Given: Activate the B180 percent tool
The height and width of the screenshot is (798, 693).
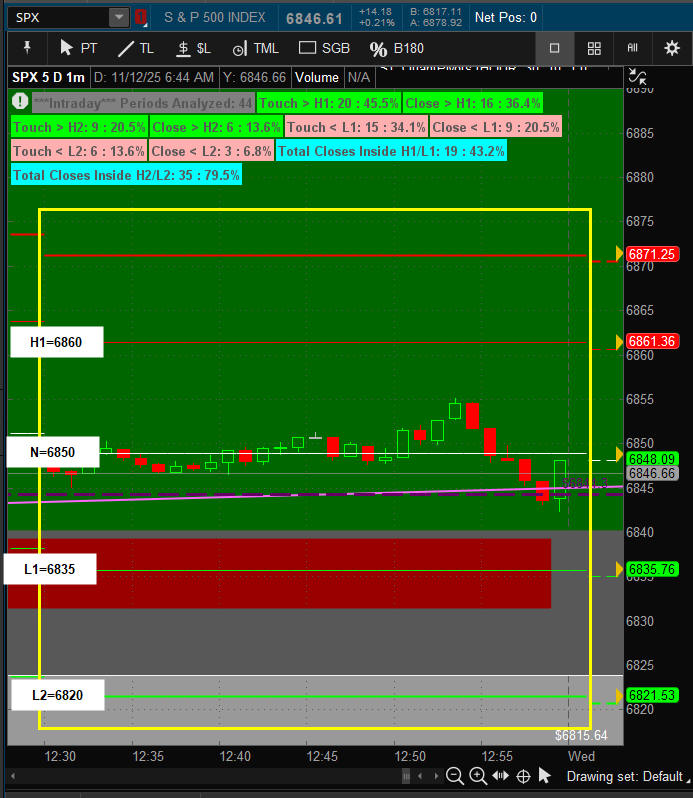Looking at the screenshot, I should click(397, 48).
